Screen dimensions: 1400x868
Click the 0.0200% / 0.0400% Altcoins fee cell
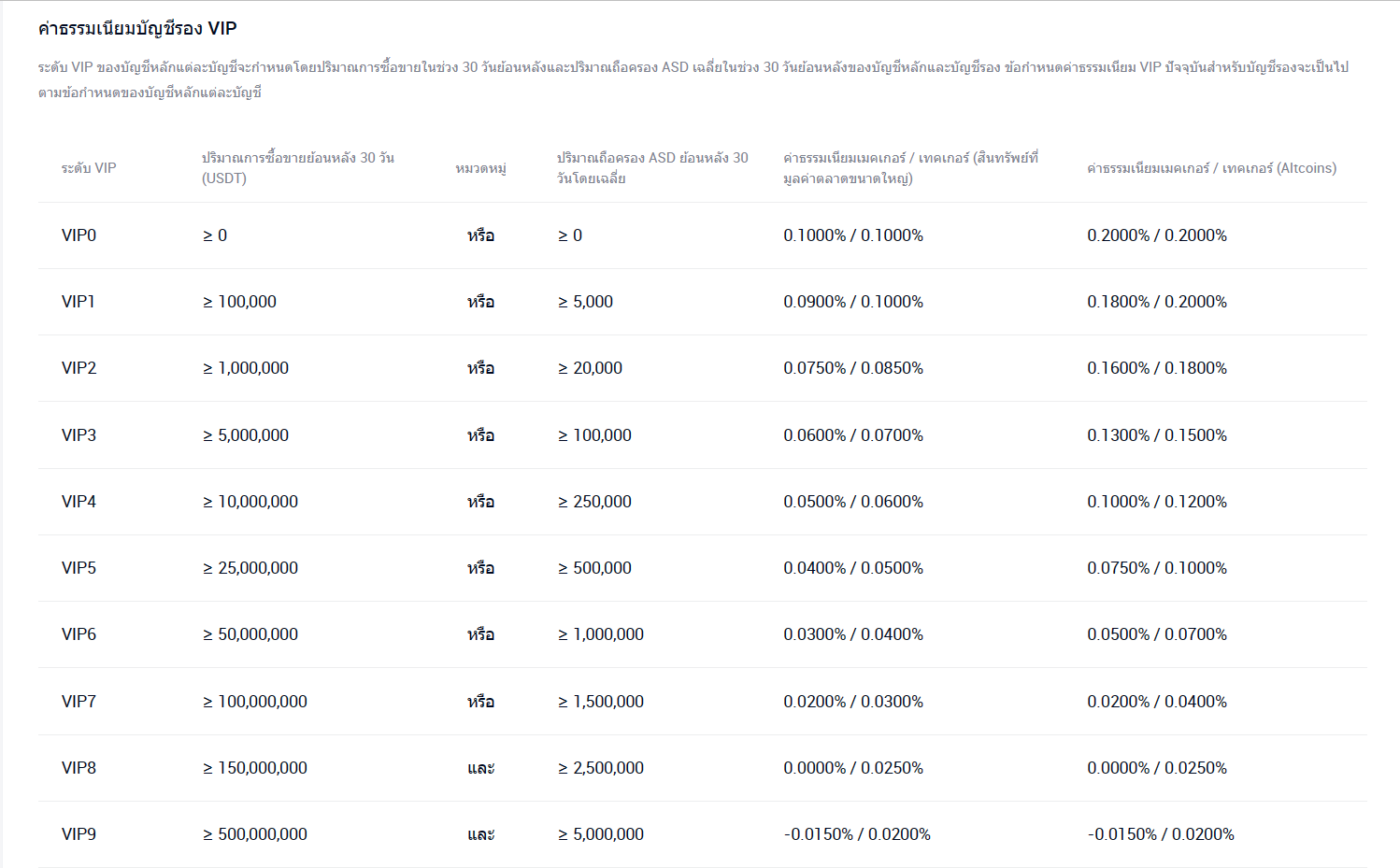(x=1157, y=702)
